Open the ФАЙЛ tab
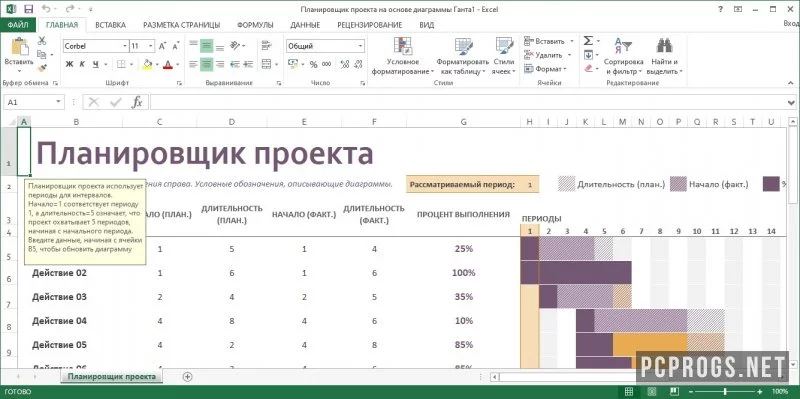This screenshot has height=399, width=800. (17, 24)
